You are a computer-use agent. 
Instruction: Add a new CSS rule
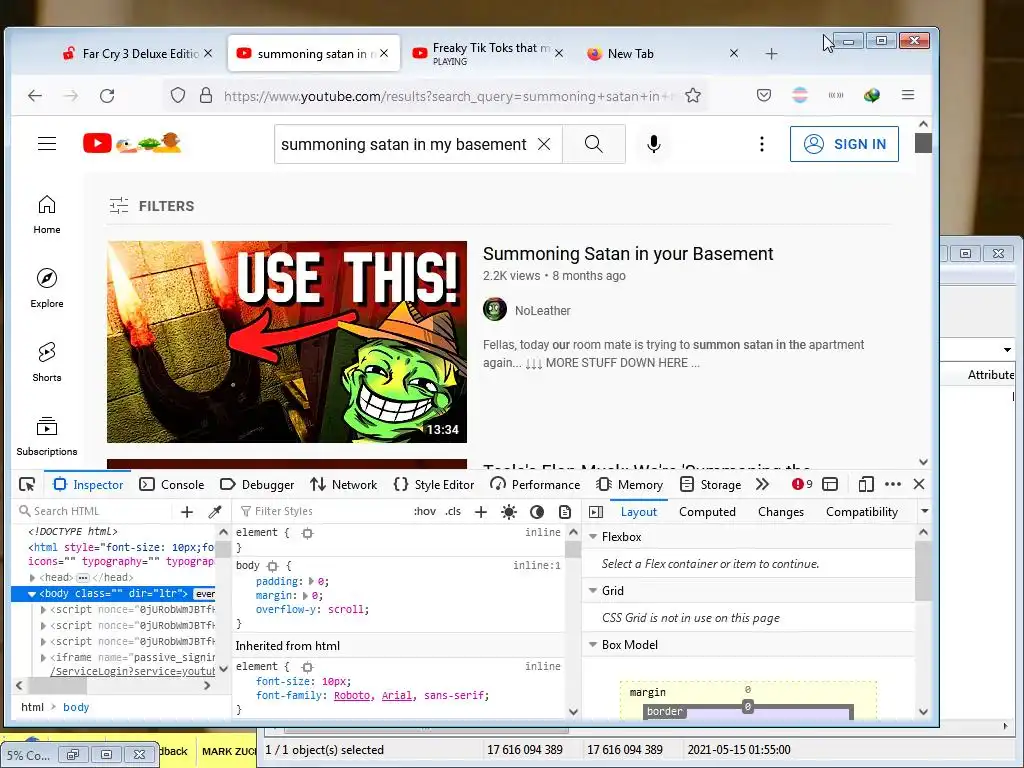click(x=481, y=511)
